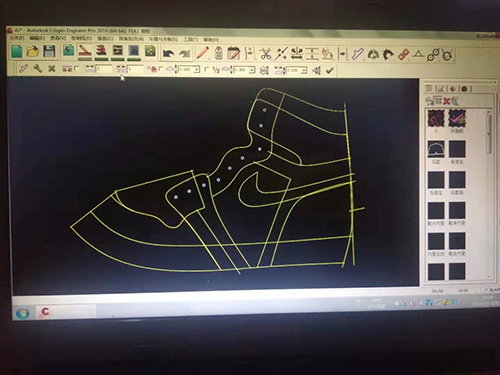500x375 pixels.
Task: Click the purple shoe-shaped tool icon
Action: 357,54
